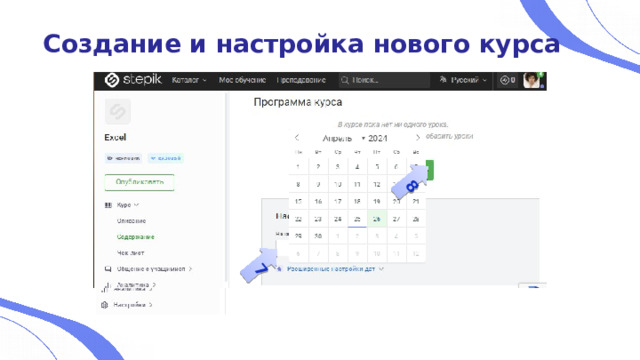Select April 24 in the calendar
Viewport: 640px width, 360px height.
[338, 219]
